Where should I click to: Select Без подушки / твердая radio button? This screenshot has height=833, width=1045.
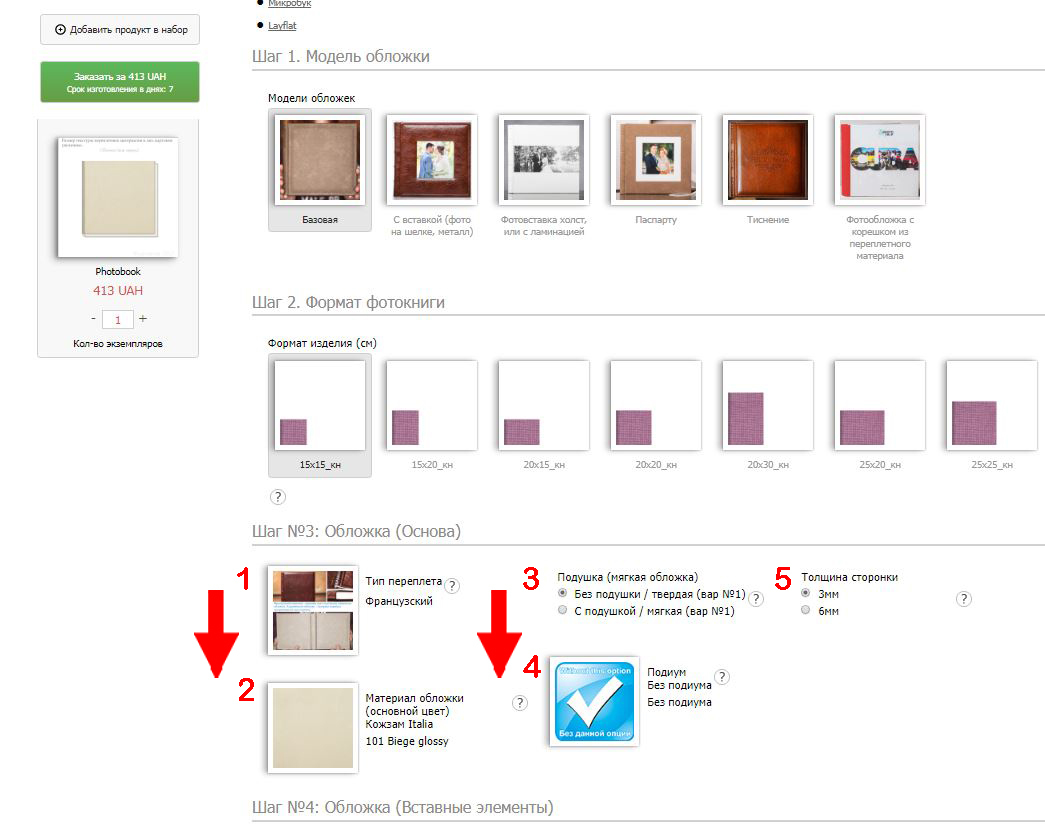click(x=562, y=593)
